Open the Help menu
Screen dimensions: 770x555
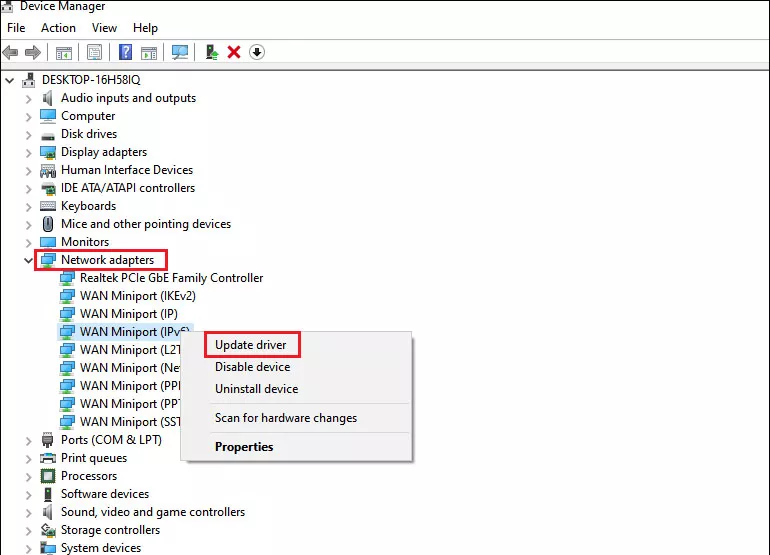pos(145,28)
